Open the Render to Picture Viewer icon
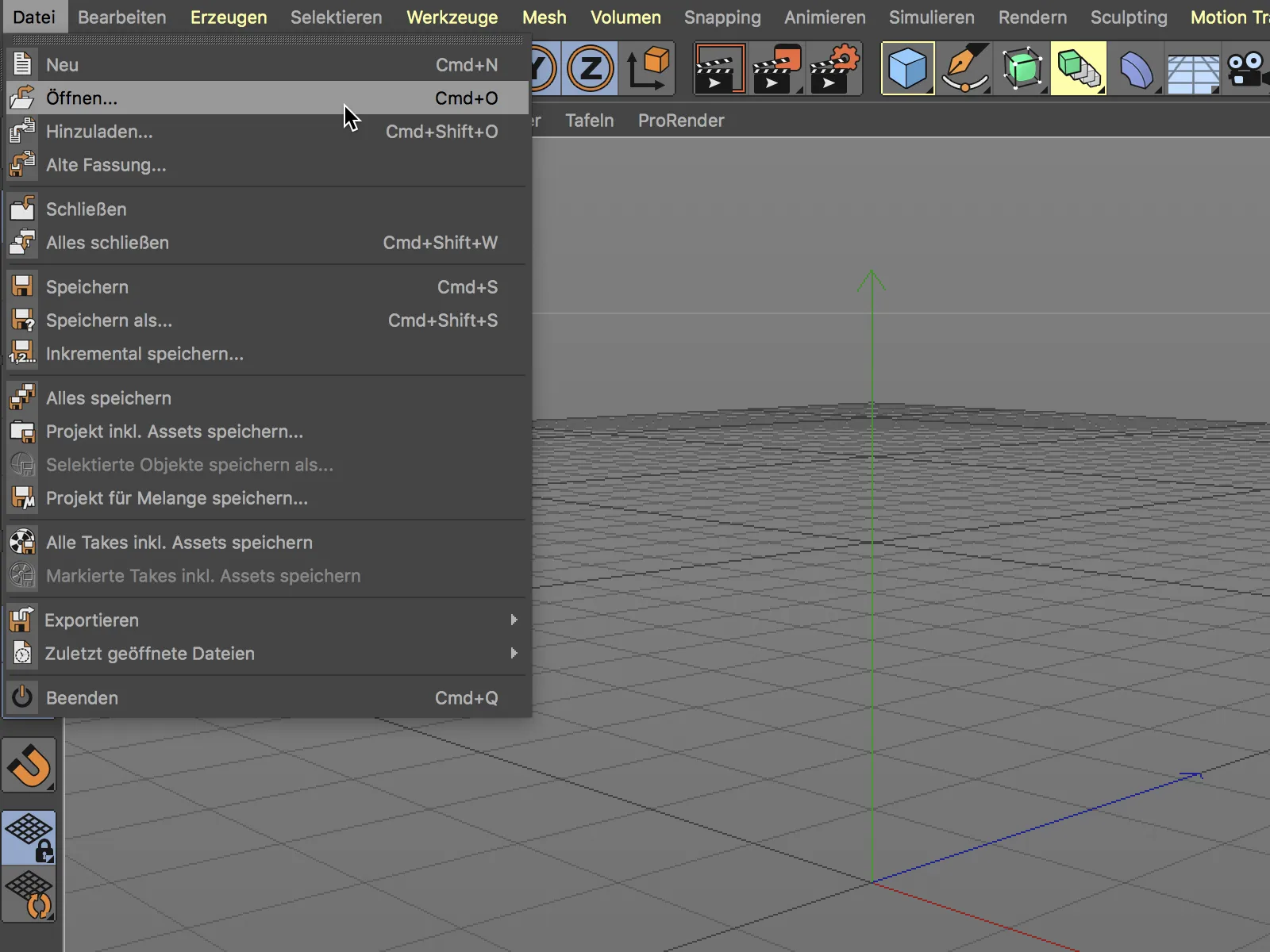The image size is (1270, 952). click(776, 69)
